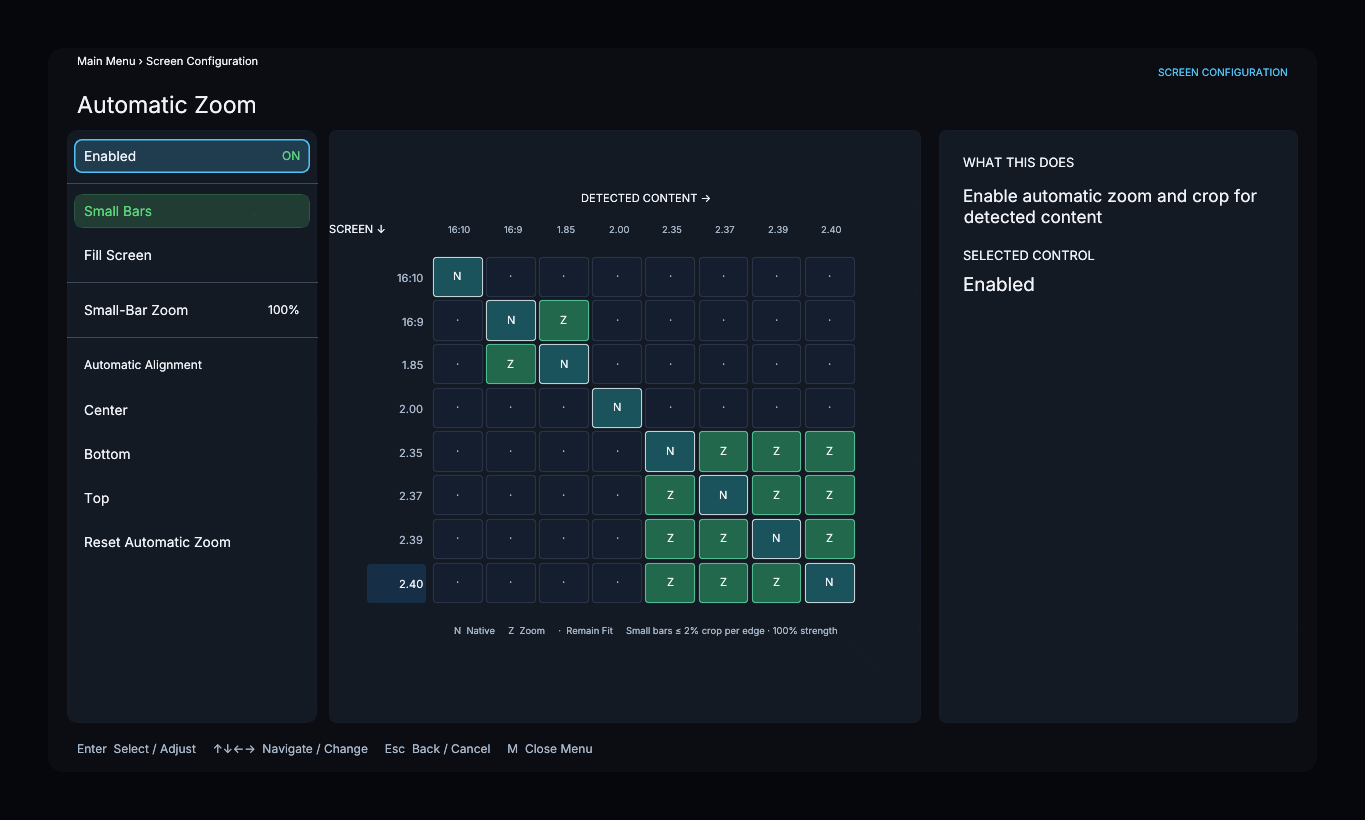Select Zoom cell for 1.85 screen, 16:9 content
The height and width of the screenshot is (820, 1365).
(x=511, y=364)
